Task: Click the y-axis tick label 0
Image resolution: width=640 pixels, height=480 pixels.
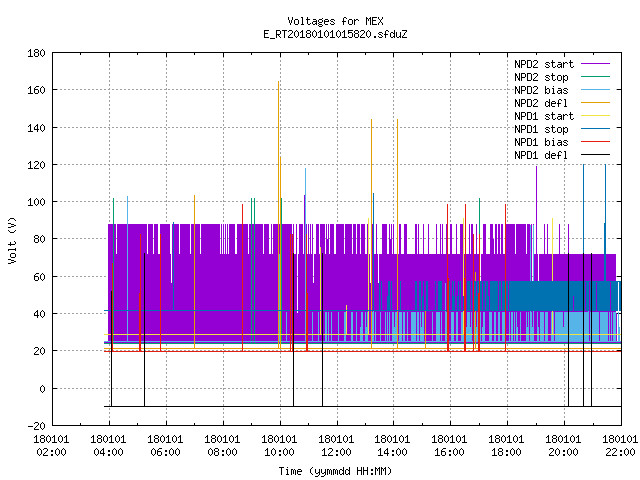Action: (x=42, y=389)
